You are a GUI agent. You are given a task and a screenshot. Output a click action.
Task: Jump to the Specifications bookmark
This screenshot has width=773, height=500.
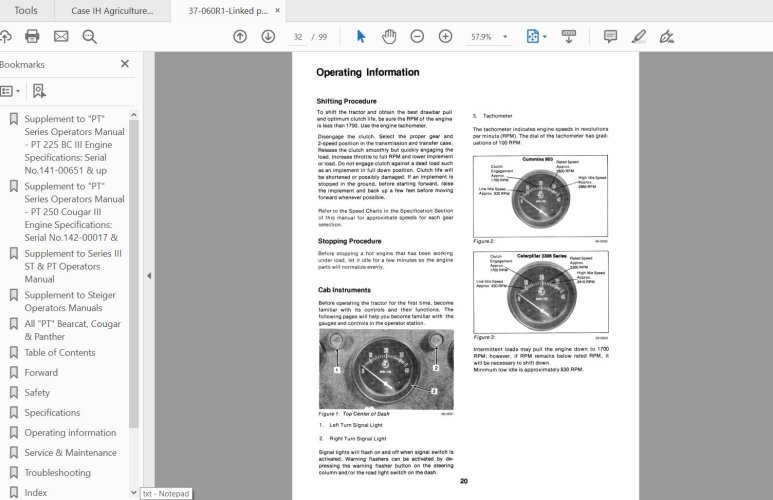click(x=52, y=412)
